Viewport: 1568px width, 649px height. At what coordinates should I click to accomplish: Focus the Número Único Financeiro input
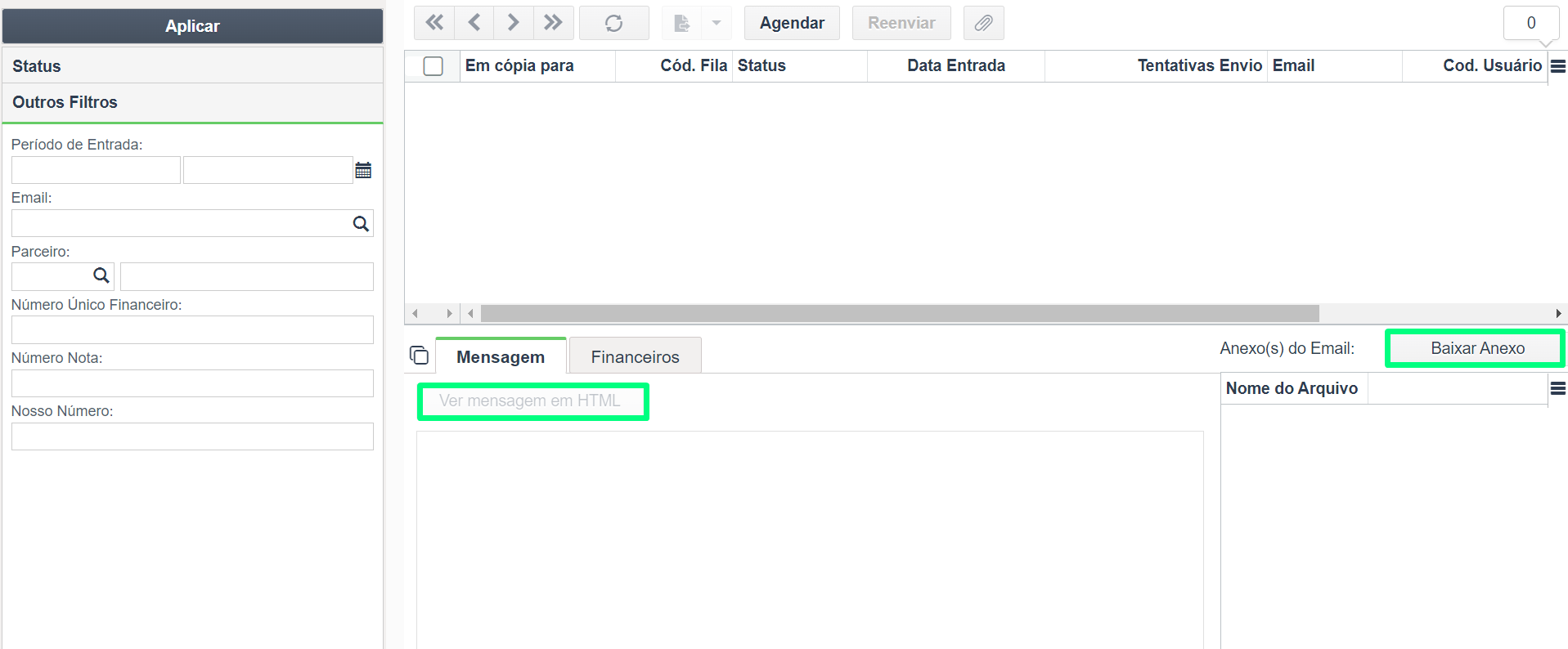(192, 329)
